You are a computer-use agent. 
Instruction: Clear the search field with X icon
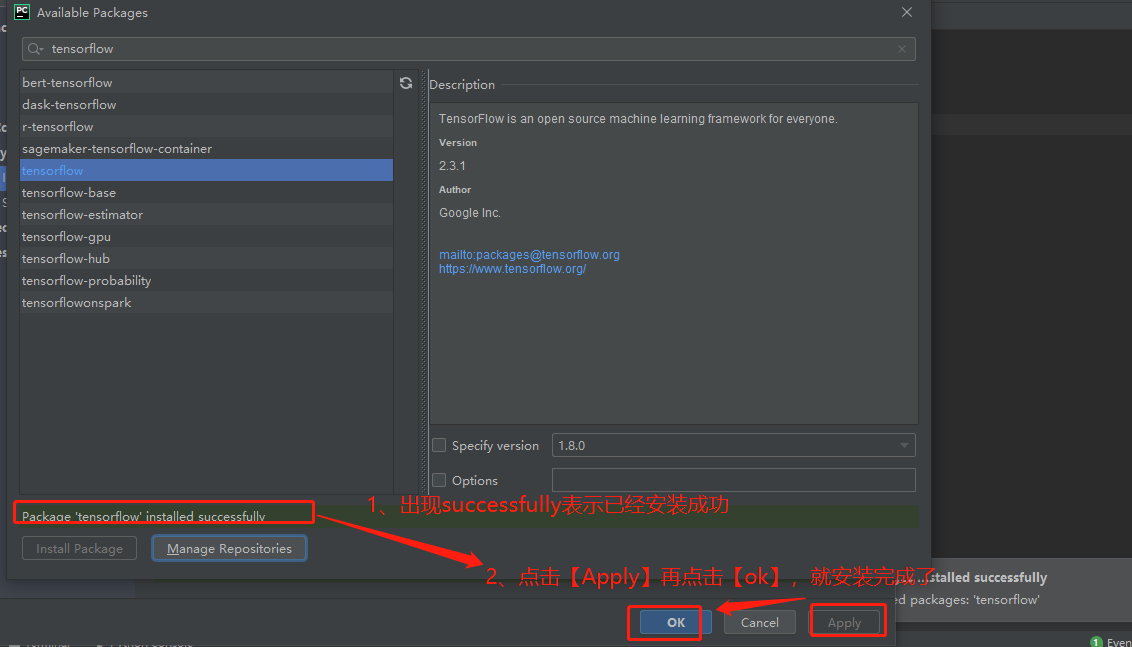pos(902,49)
